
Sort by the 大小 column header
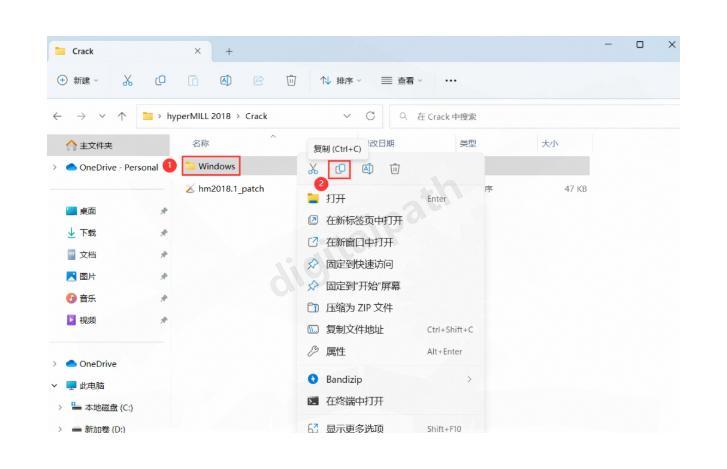549,143
